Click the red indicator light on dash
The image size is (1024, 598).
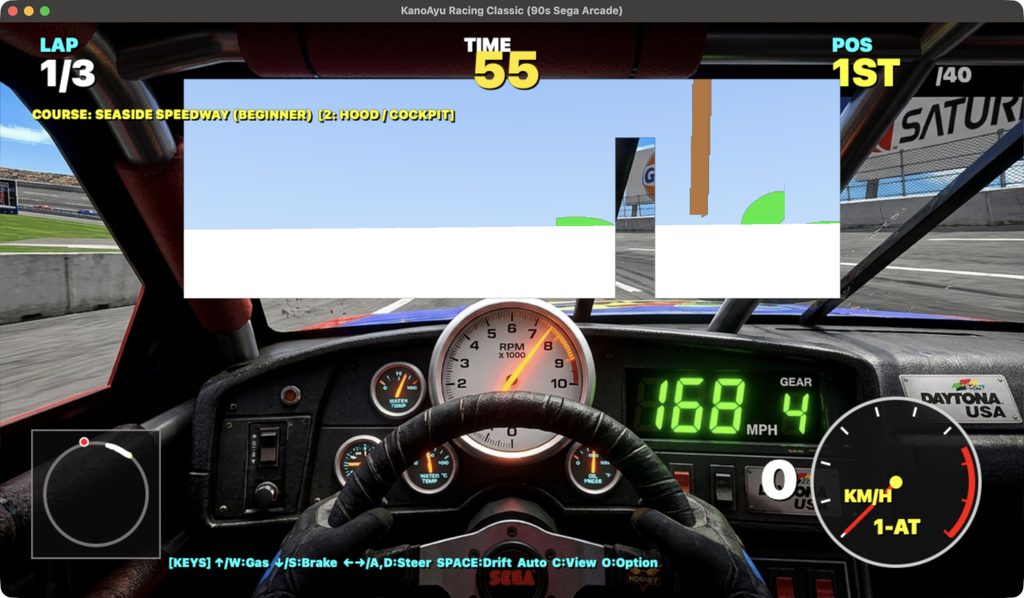[x=290, y=394]
